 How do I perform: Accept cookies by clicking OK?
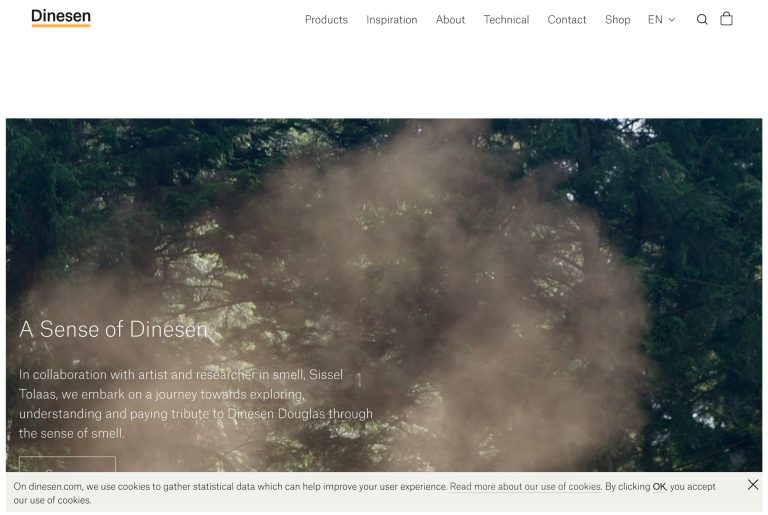659,487
